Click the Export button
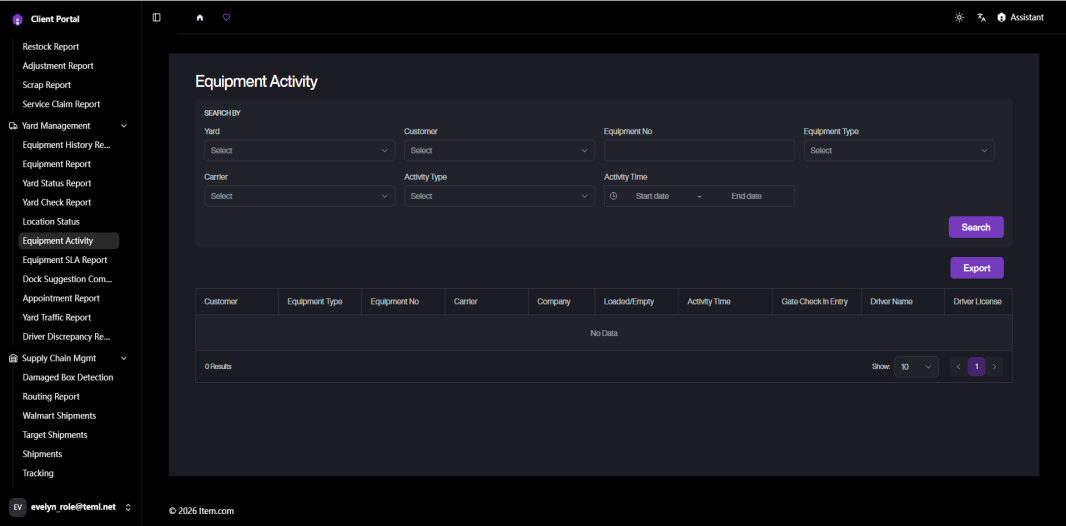The image size is (1066, 526). tap(976, 268)
